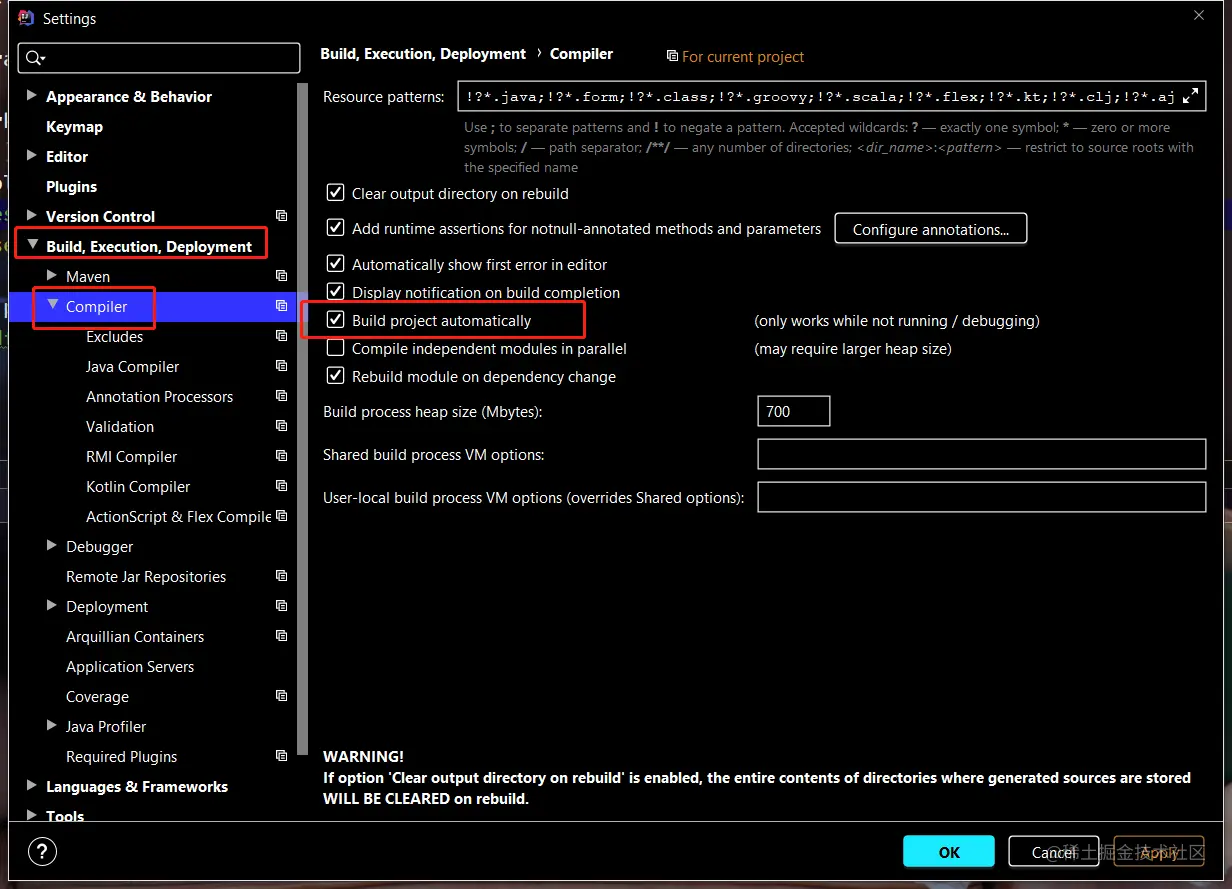Click Build, Execution, Deployment breadcrumb
Viewport: 1232px width, 889px height.
[x=423, y=54]
